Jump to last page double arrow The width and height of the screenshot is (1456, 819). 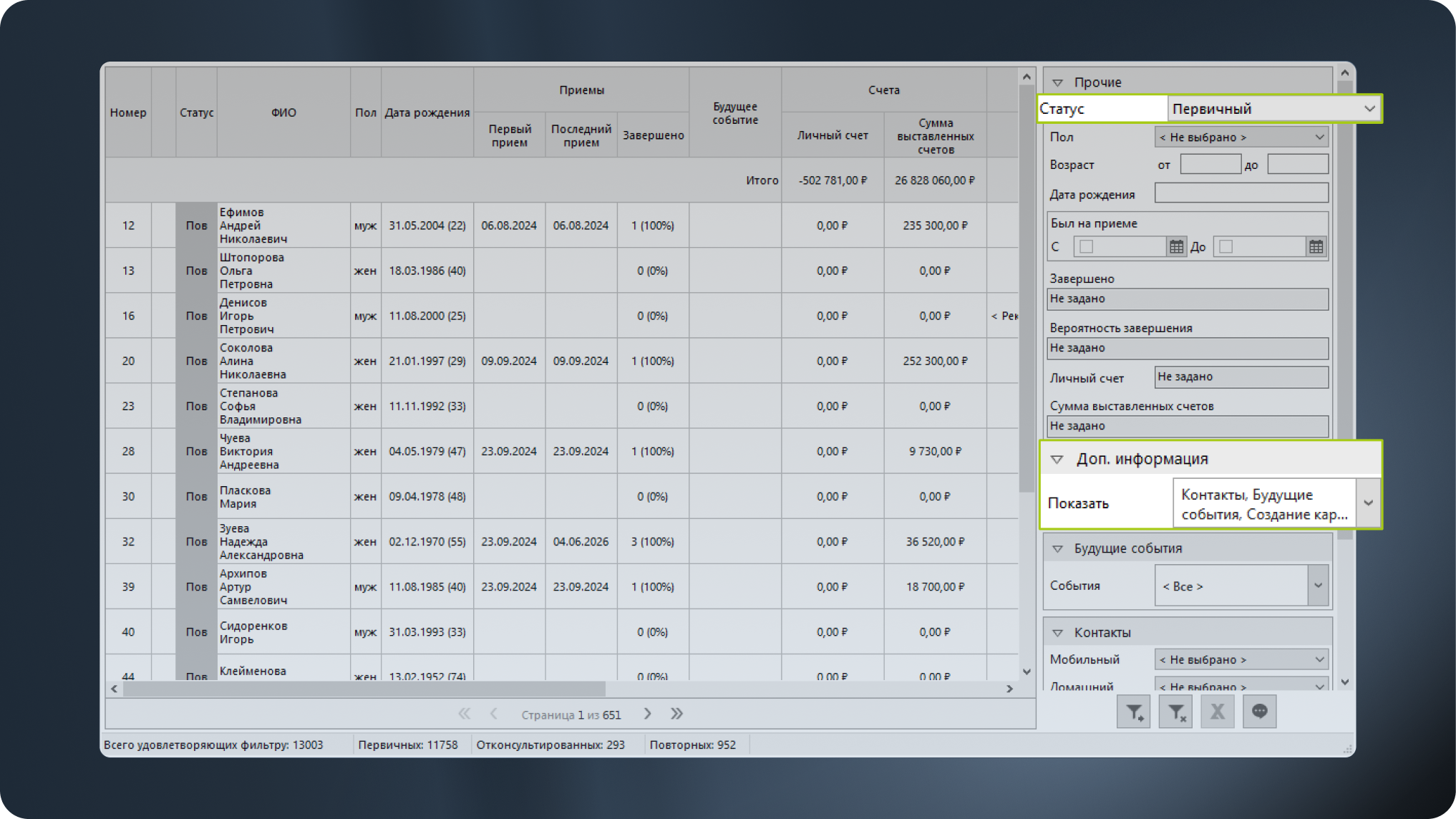[x=676, y=714]
